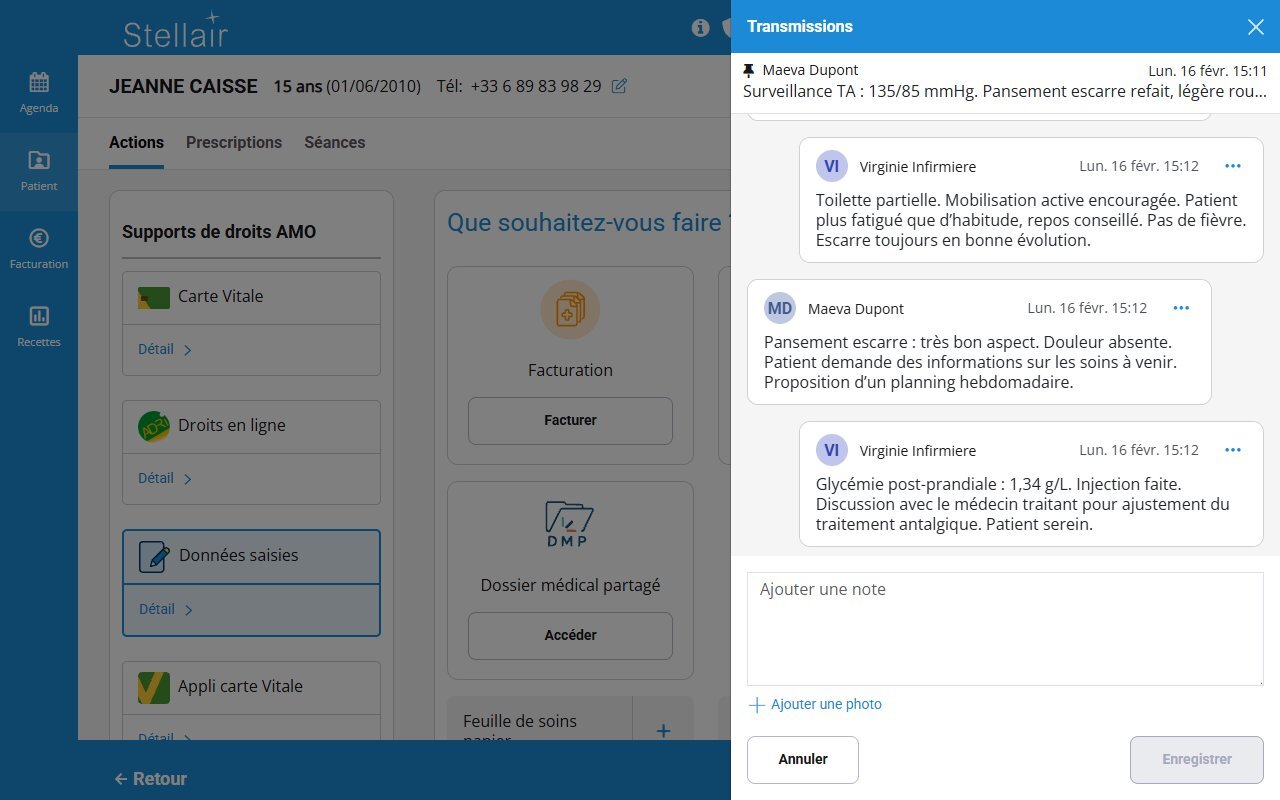1280x800 pixels.
Task: Switch to the Séances tab
Action: pyautogui.click(x=334, y=142)
